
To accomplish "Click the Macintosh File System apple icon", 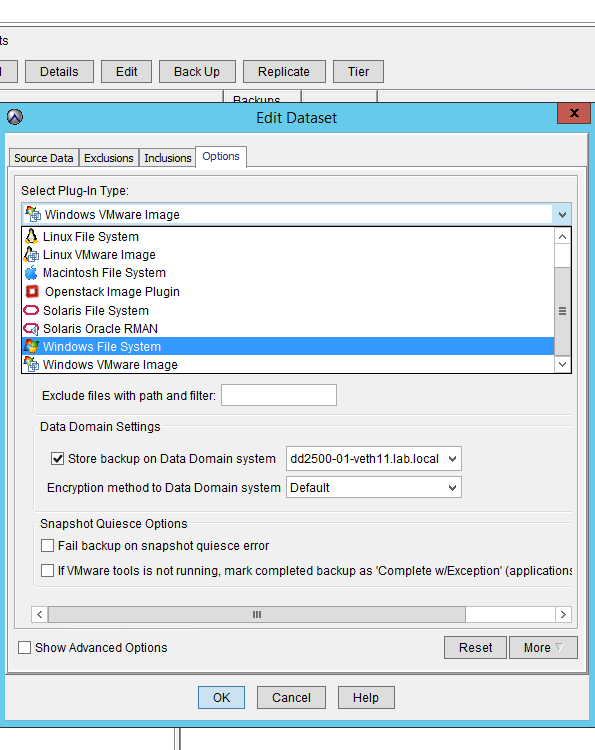I will tap(31, 273).
